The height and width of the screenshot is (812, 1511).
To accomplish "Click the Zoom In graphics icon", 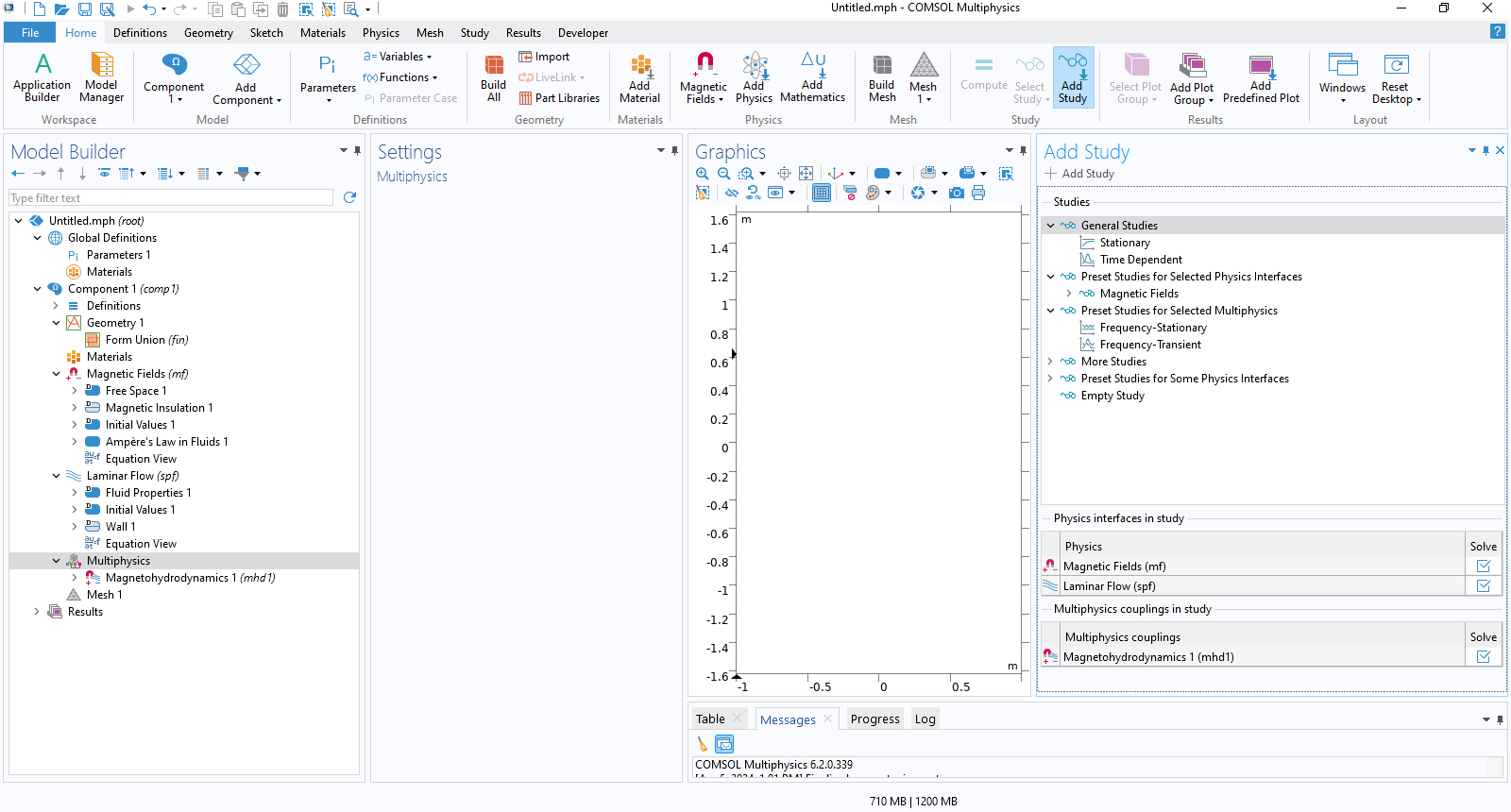I will tap(703, 174).
